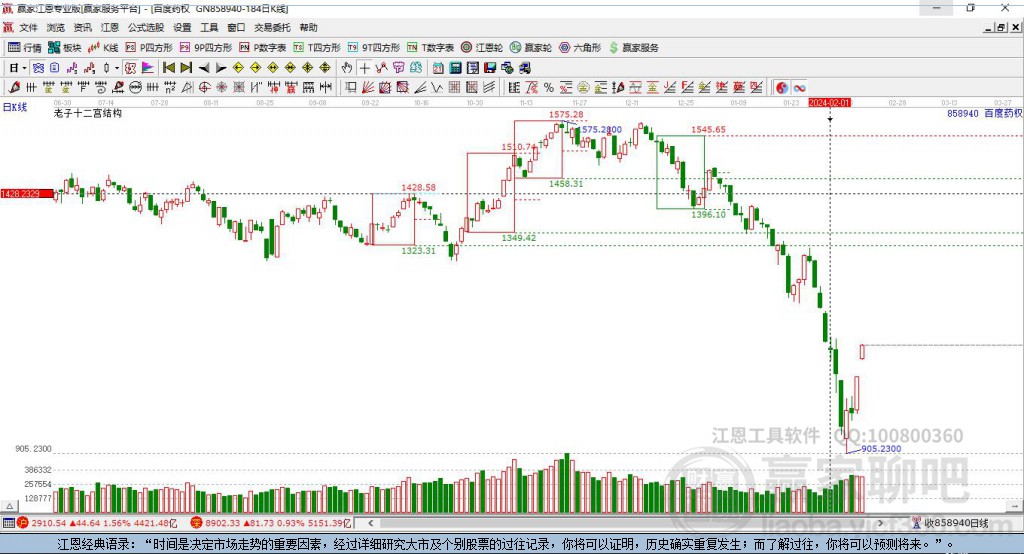1024x554 pixels.
Task: Open the 公式选股 menu
Action: pyautogui.click(x=146, y=27)
